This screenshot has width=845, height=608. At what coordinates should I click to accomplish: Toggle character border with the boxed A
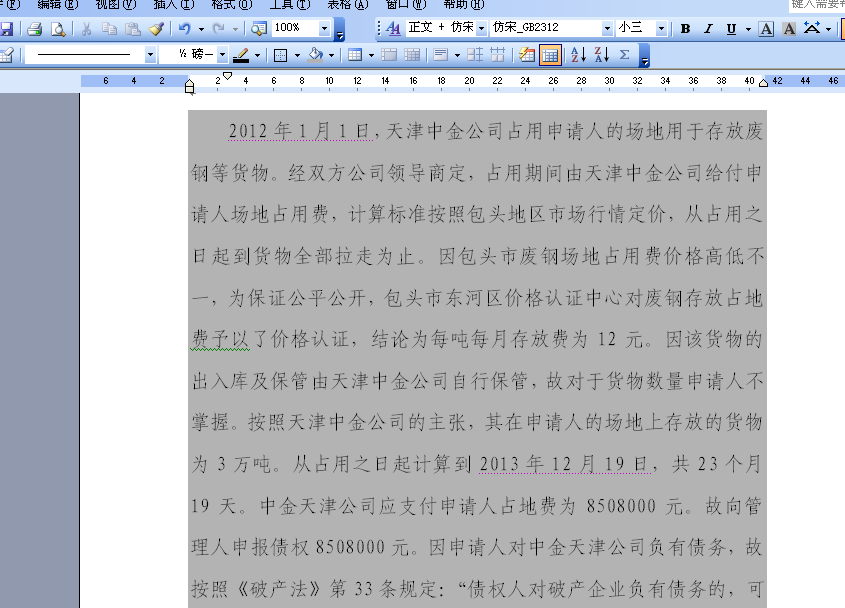pyautogui.click(x=766, y=29)
